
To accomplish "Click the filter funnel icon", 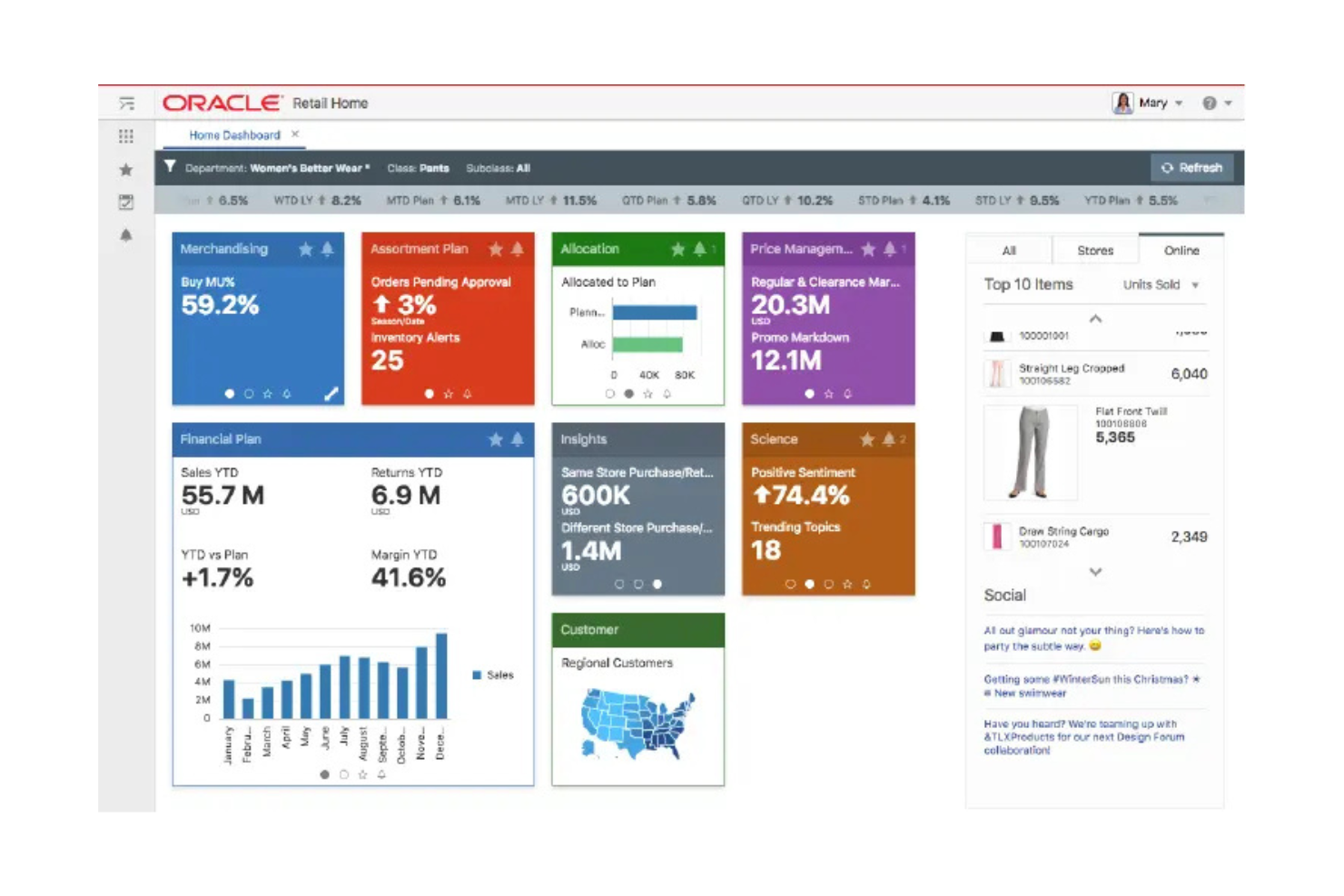I will click(169, 167).
